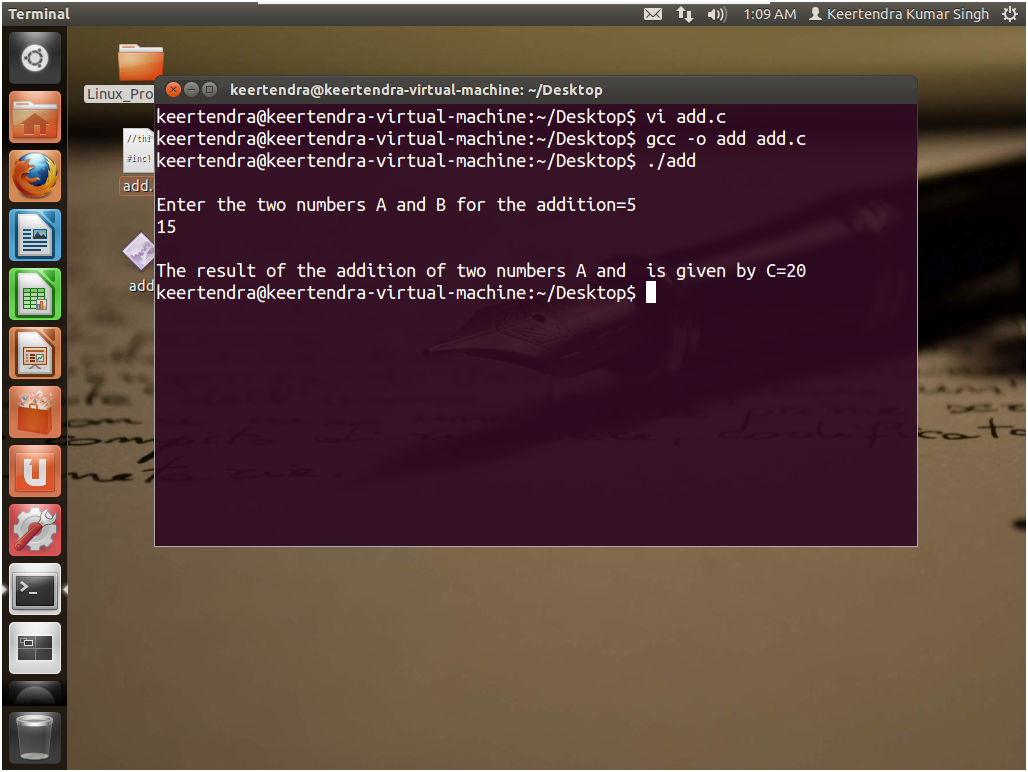
Task: Minimize the terminal window
Action: 191,90
